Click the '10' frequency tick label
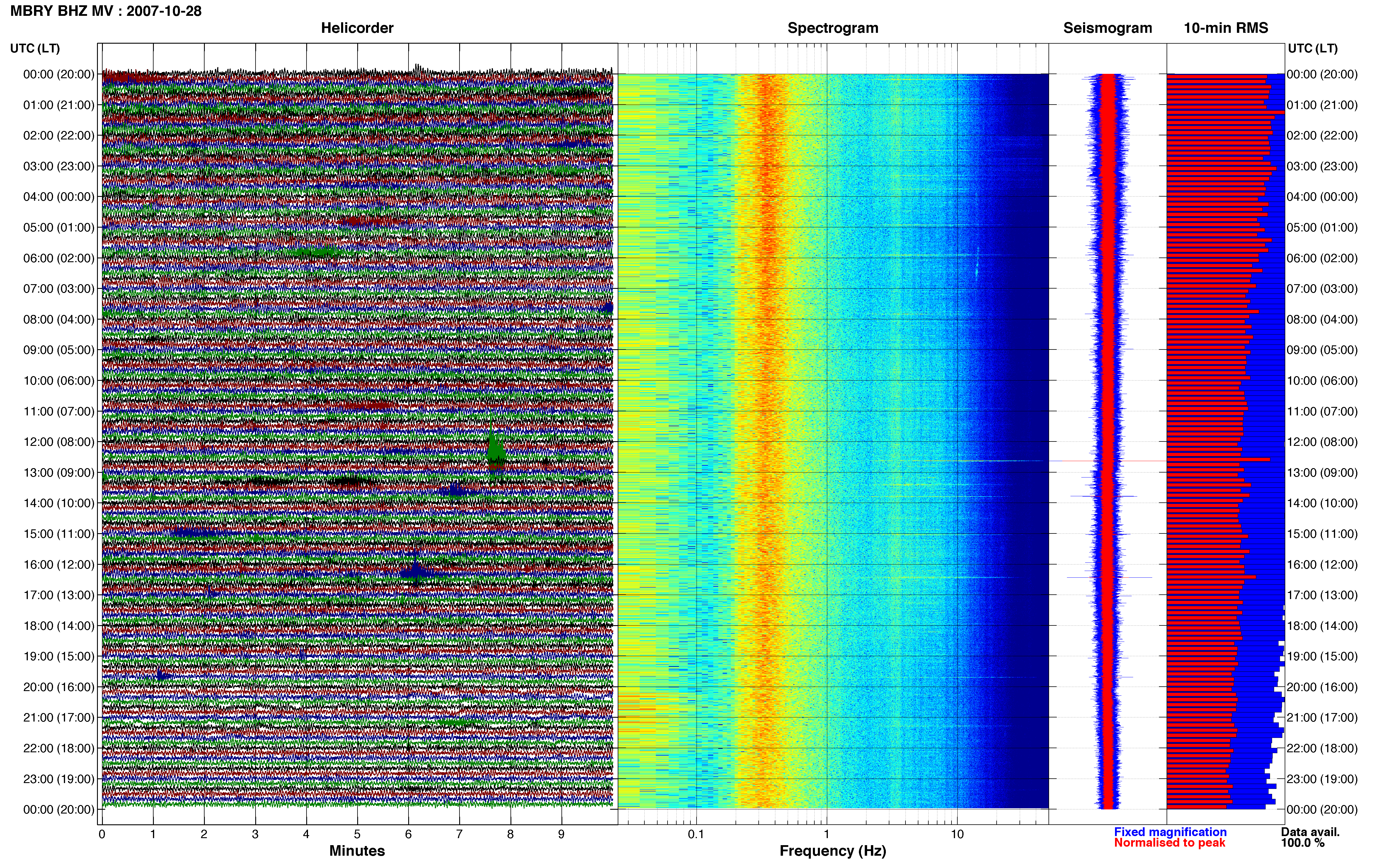 point(957,834)
